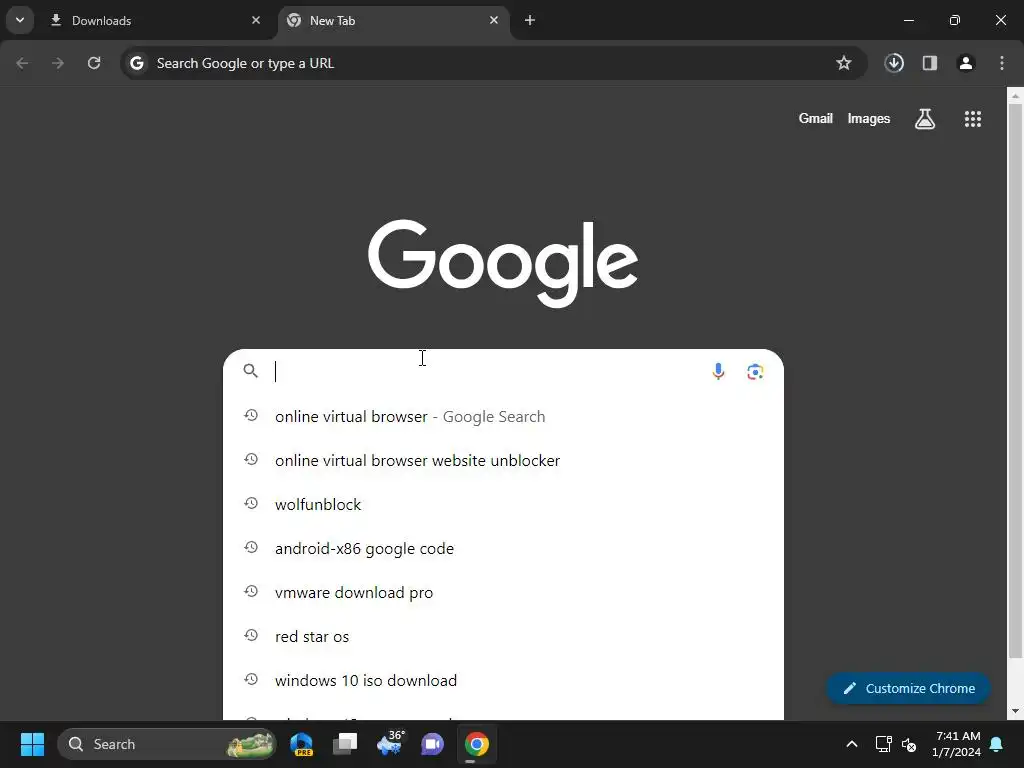The width and height of the screenshot is (1024, 768).
Task: Click the scrollbar down arrow
Action: (x=1015, y=711)
